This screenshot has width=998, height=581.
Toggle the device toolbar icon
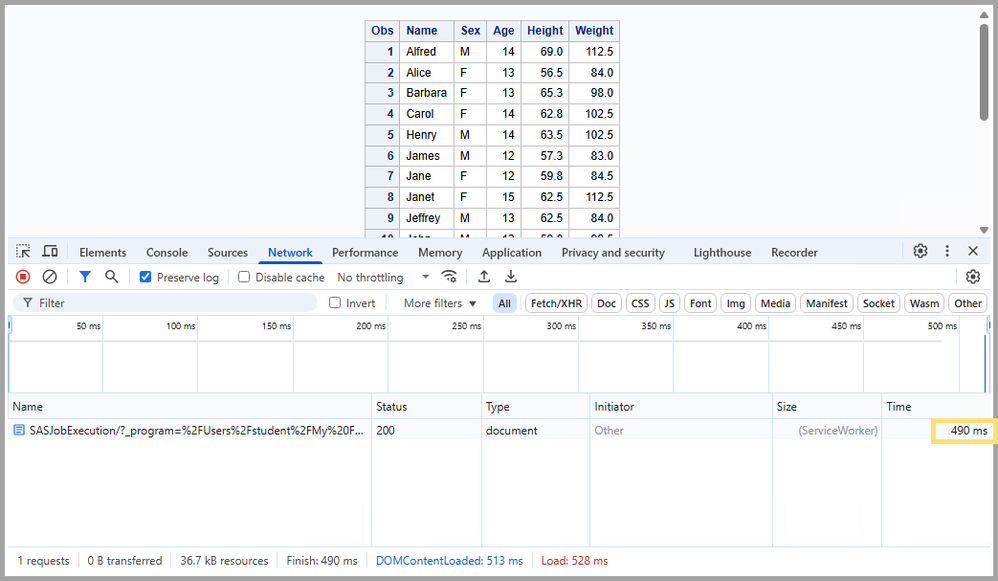(49, 252)
